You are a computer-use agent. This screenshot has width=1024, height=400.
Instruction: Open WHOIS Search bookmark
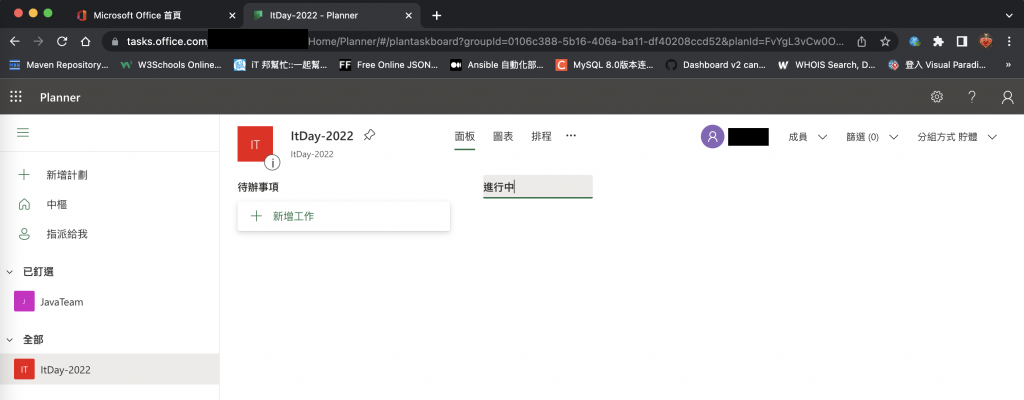[x=827, y=65]
